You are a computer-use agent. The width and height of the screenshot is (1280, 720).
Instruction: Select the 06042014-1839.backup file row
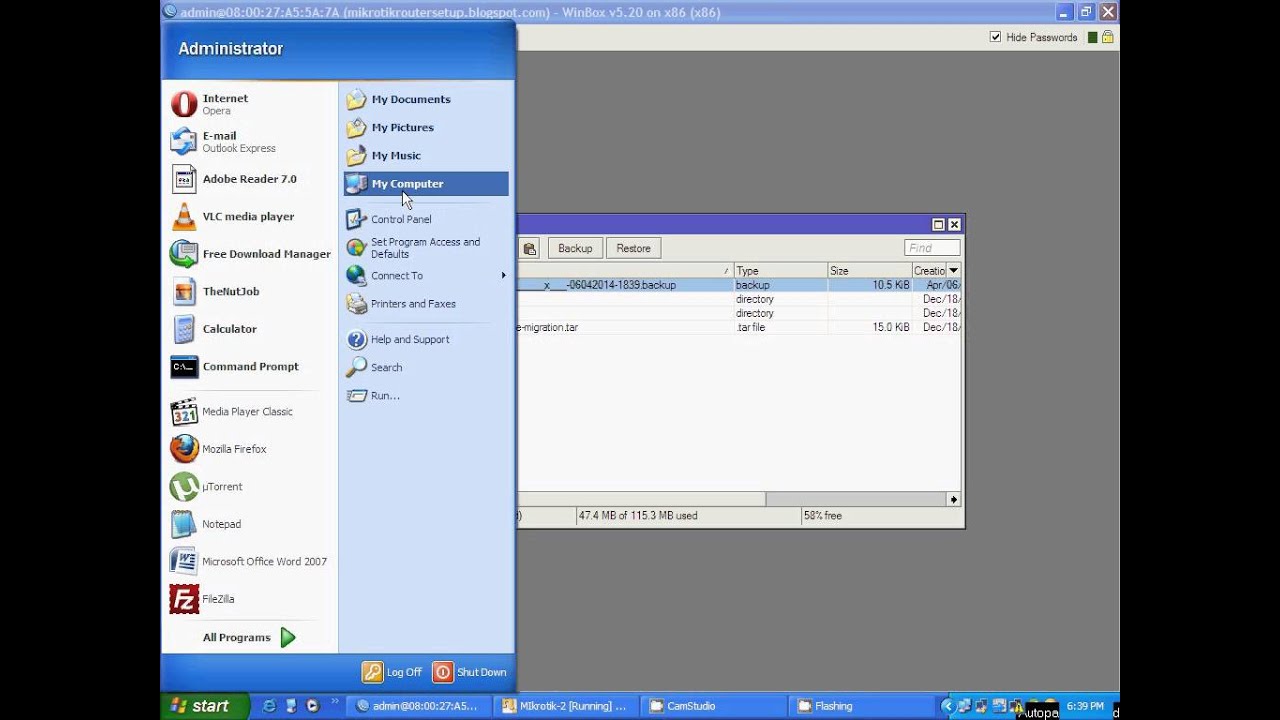click(x=739, y=285)
